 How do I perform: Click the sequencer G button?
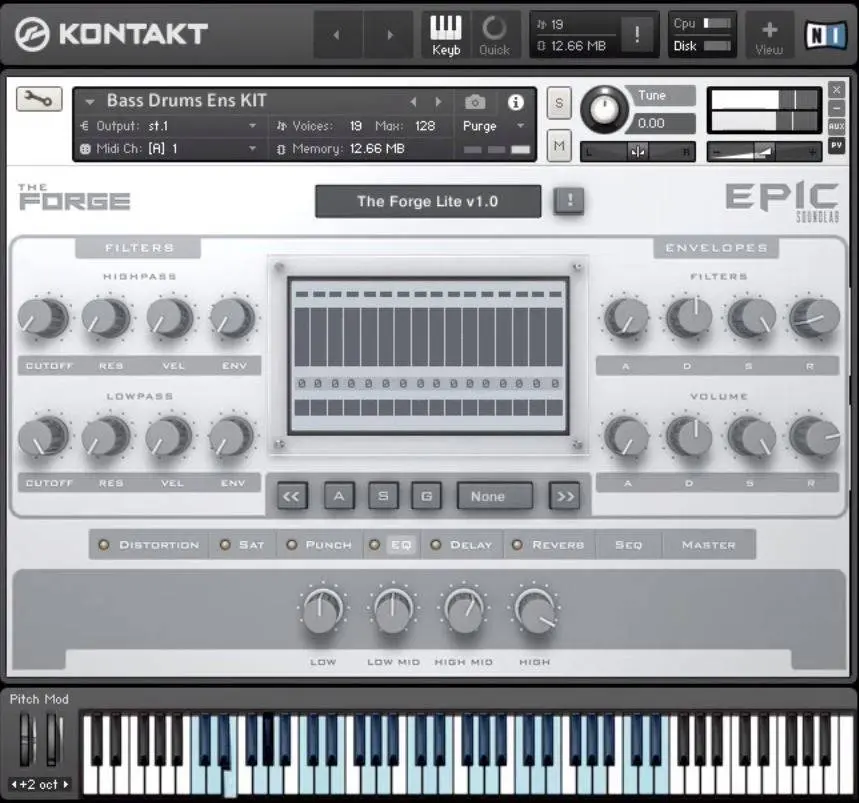(x=426, y=496)
